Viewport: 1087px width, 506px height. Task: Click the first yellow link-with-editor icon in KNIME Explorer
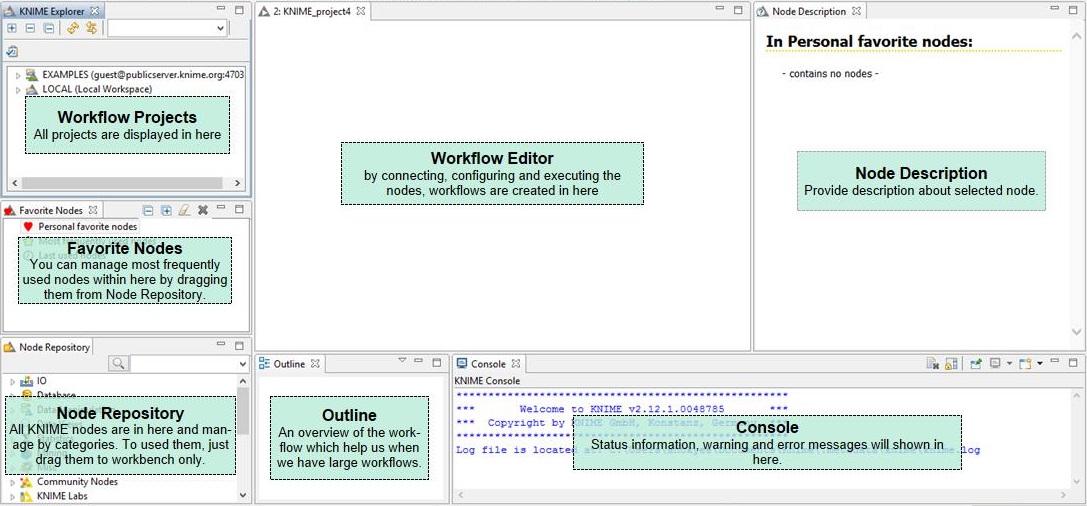point(73,28)
